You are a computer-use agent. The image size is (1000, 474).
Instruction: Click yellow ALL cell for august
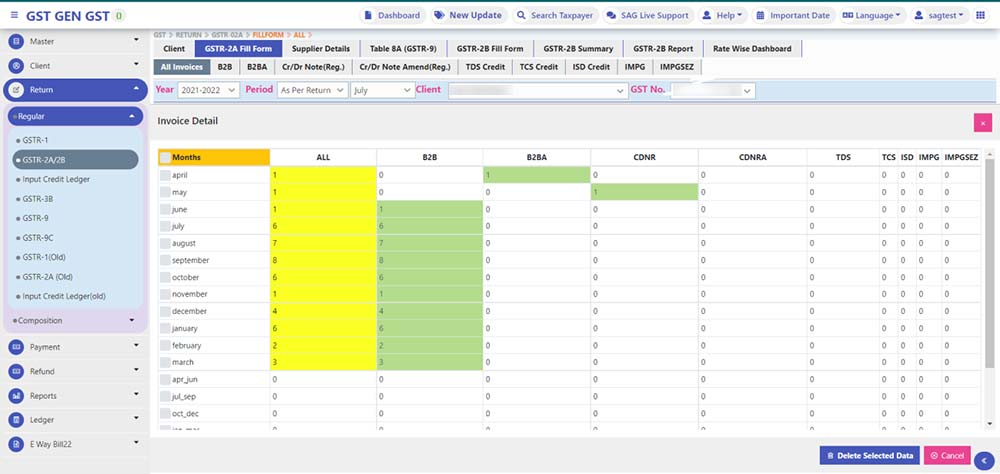[323, 243]
